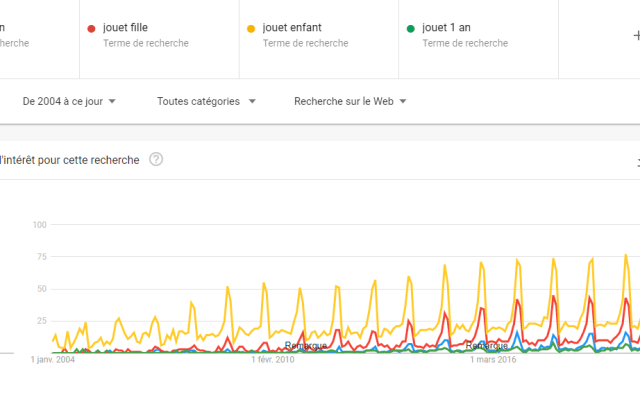Click 'Terme de recherche' under jouet enfant
The width and height of the screenshot is (640, 400).
(x=305, y=44)
